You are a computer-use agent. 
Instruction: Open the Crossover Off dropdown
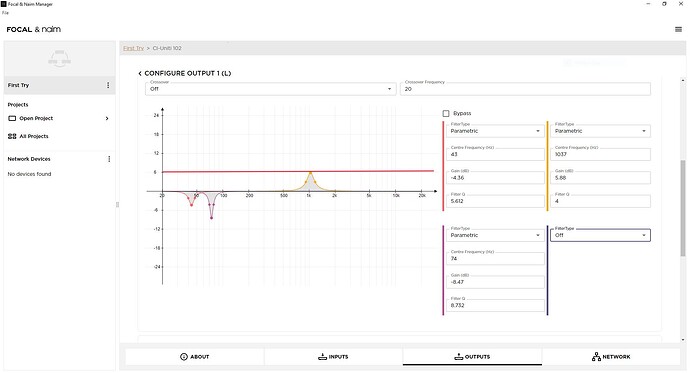tap(271, 89)
